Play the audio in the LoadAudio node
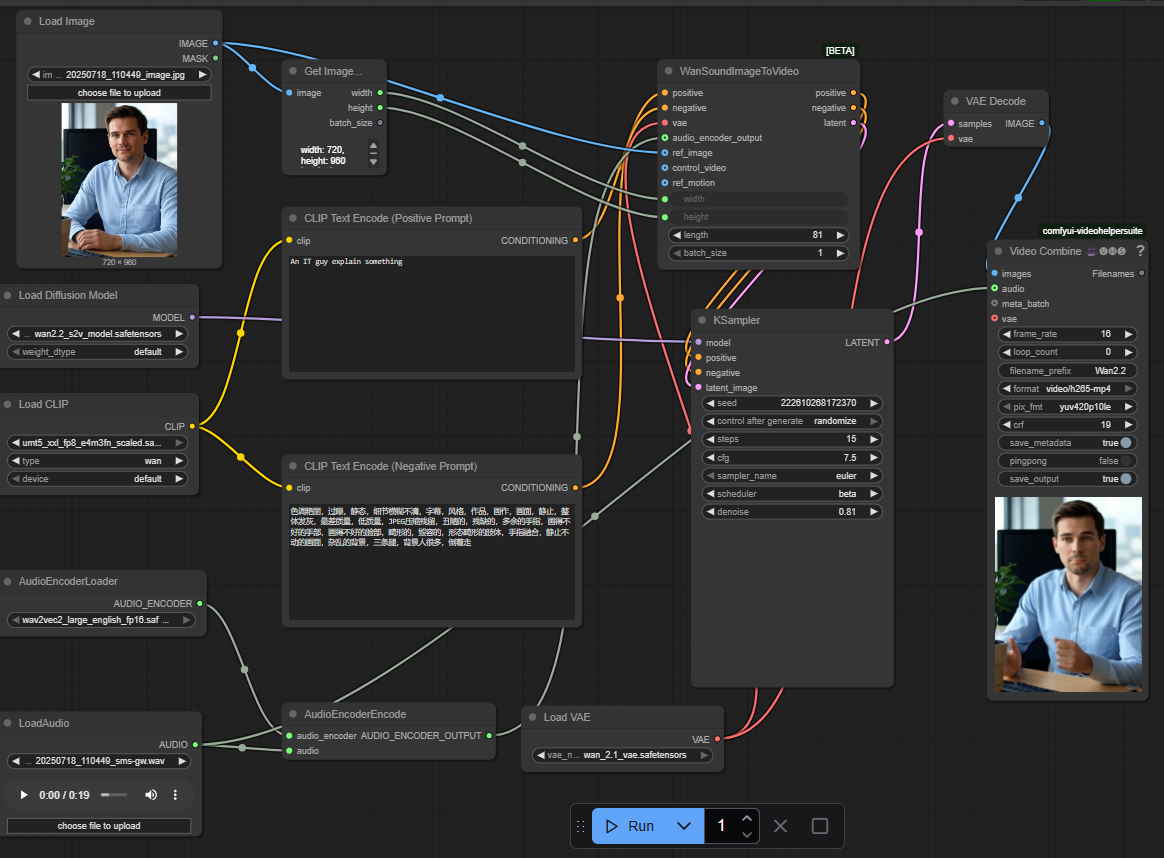1164x858 pixels. click(23, 795)
